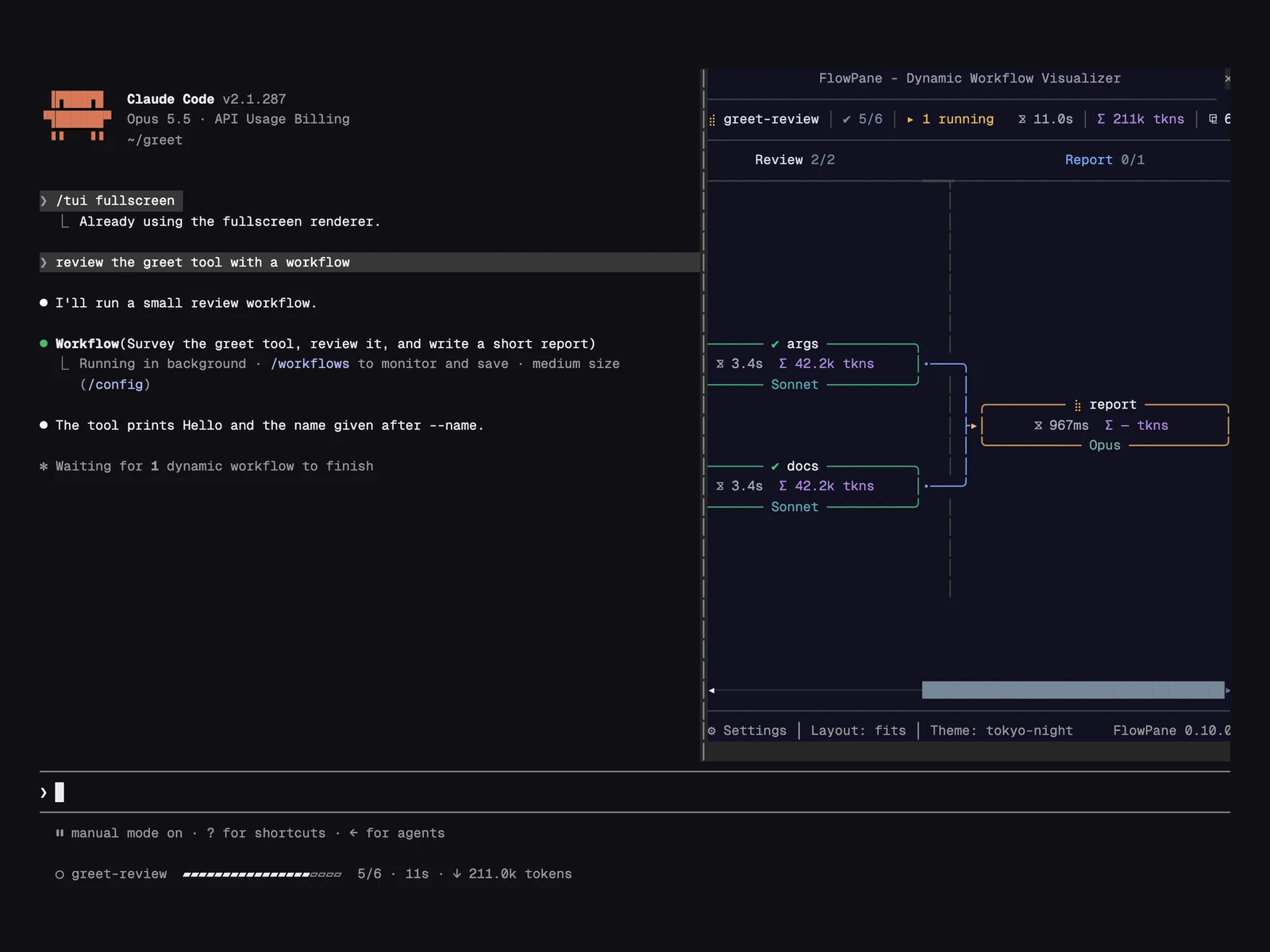Click the greet-review progress bar
The width and height of the screenshot is (1270, 952).
[262, 874]
